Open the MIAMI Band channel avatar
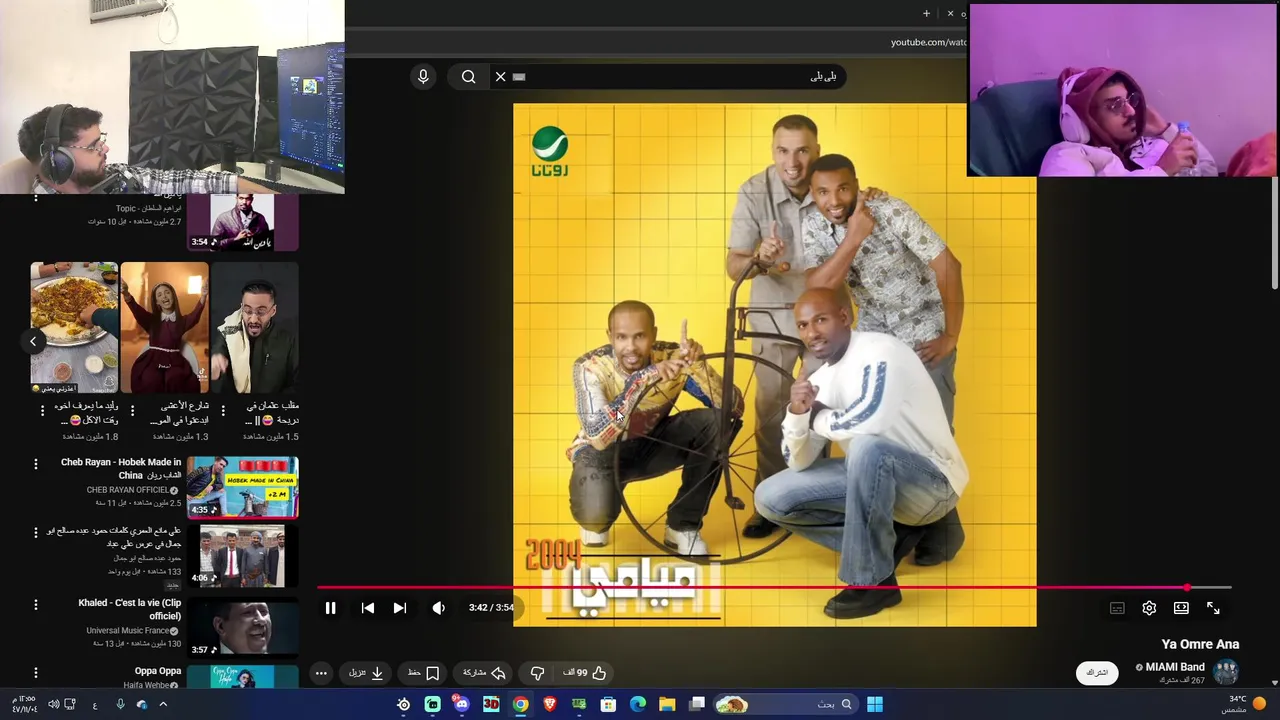The image size is (1280, 720). click(x=1226, y=673)
